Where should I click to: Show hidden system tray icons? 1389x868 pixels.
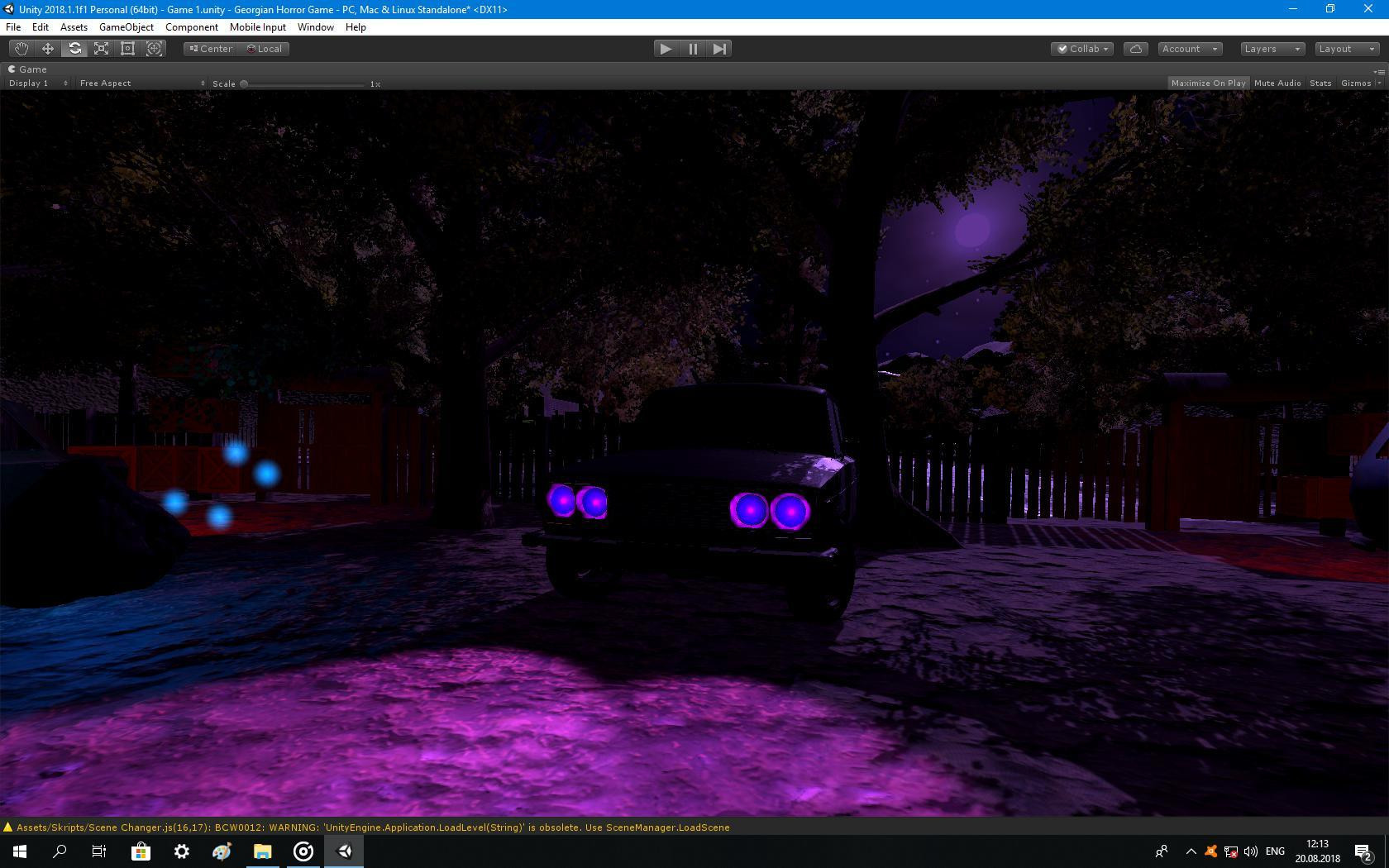point(1191,851)
